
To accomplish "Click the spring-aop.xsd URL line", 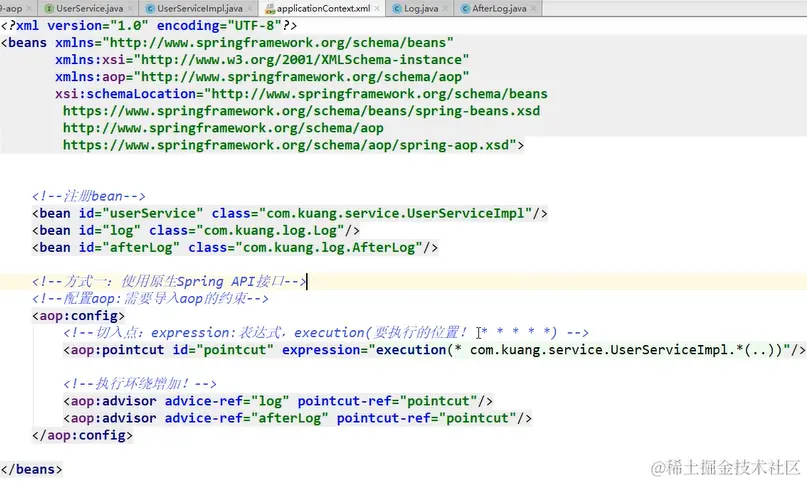I will tap(293, 145).
